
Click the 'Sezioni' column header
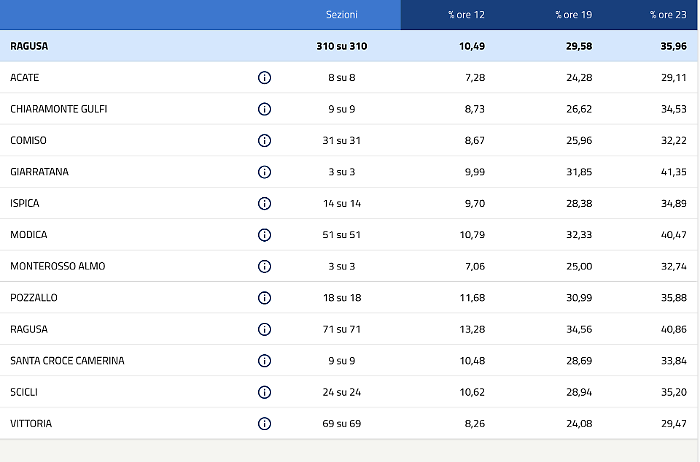(x=341, y=15)
